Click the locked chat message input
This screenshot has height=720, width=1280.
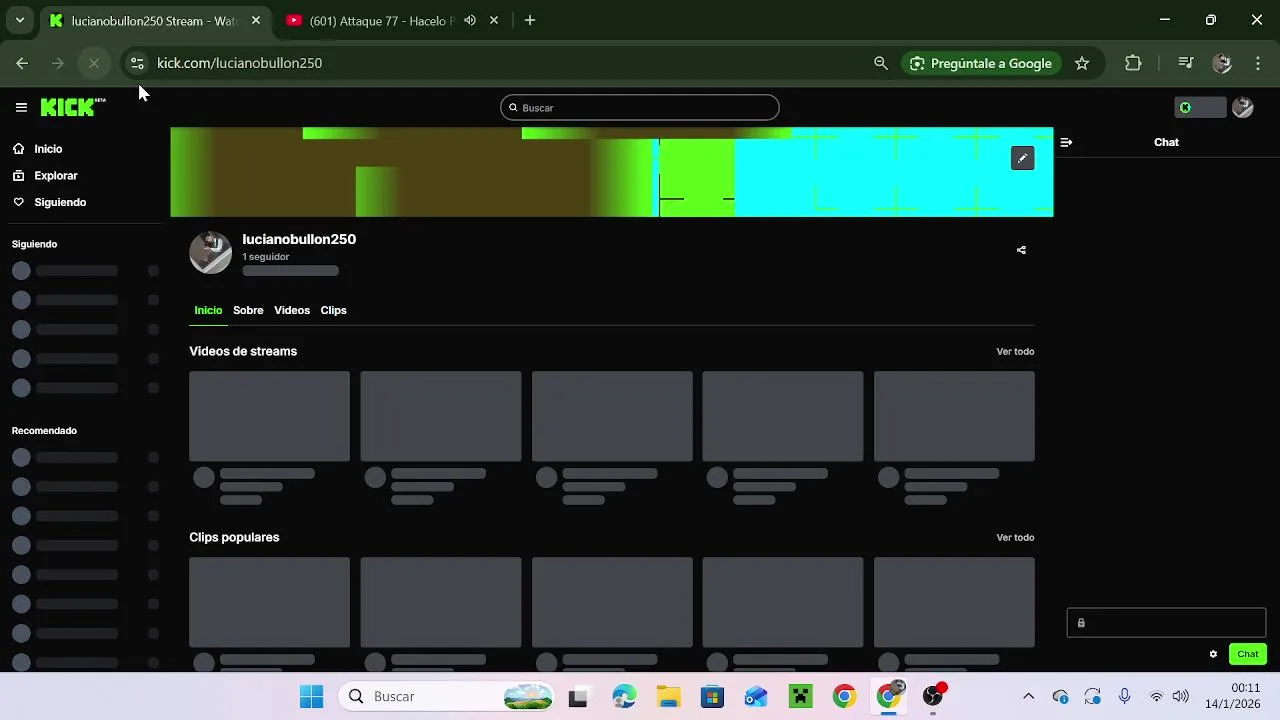click(x=1166, y=623)
